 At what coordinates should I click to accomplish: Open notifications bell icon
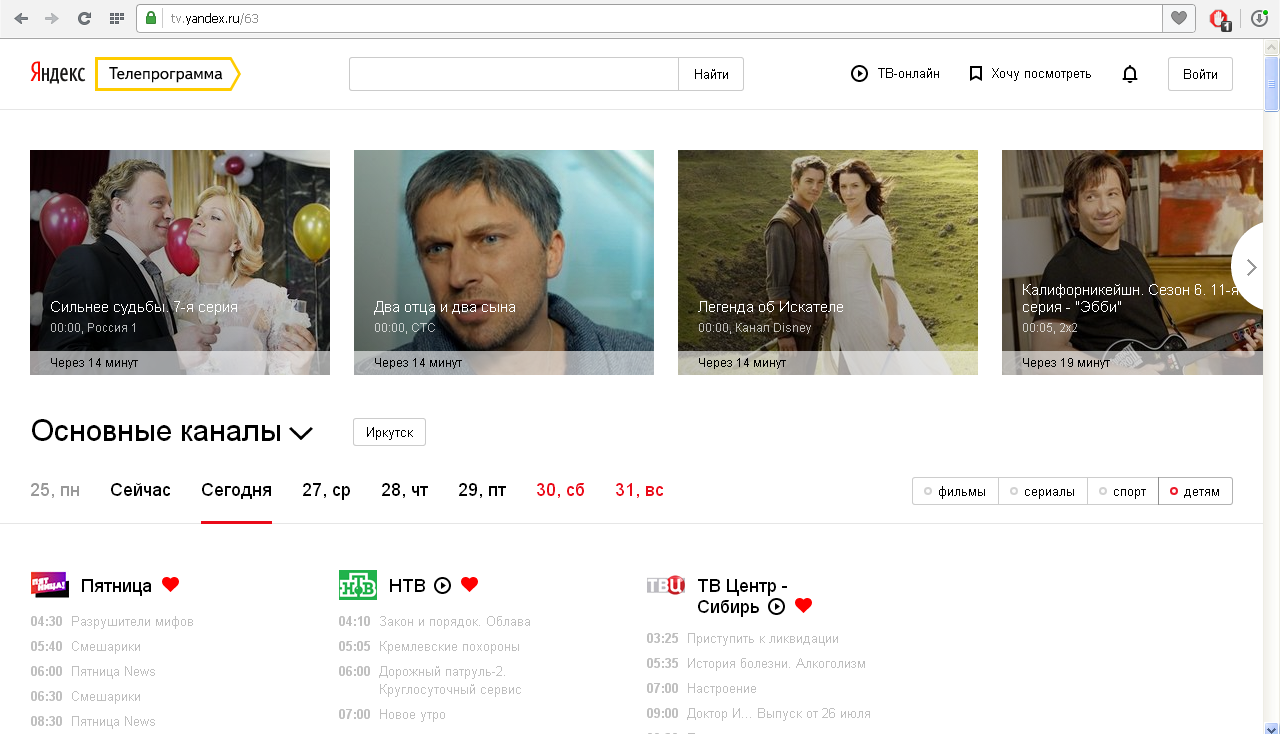click(1130, 74)
